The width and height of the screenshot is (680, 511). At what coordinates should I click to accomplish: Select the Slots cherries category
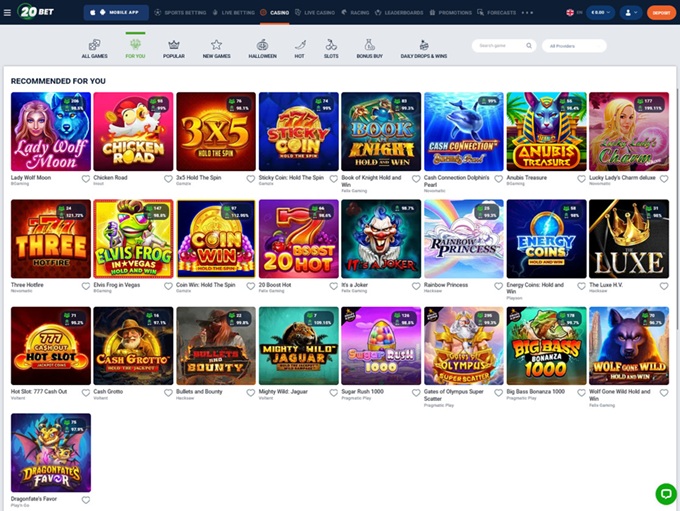[331, 48]
